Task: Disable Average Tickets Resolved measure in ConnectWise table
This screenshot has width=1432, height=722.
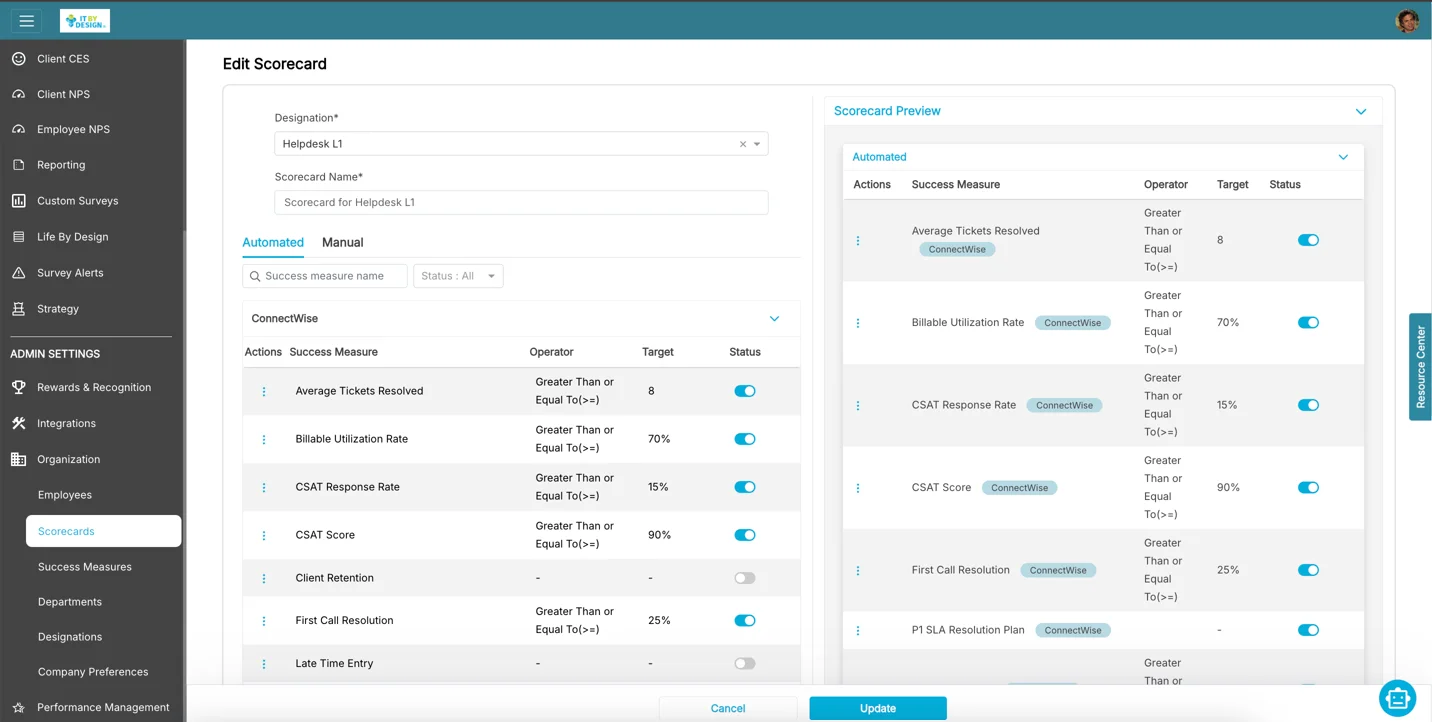Action: tap(745, 391)
